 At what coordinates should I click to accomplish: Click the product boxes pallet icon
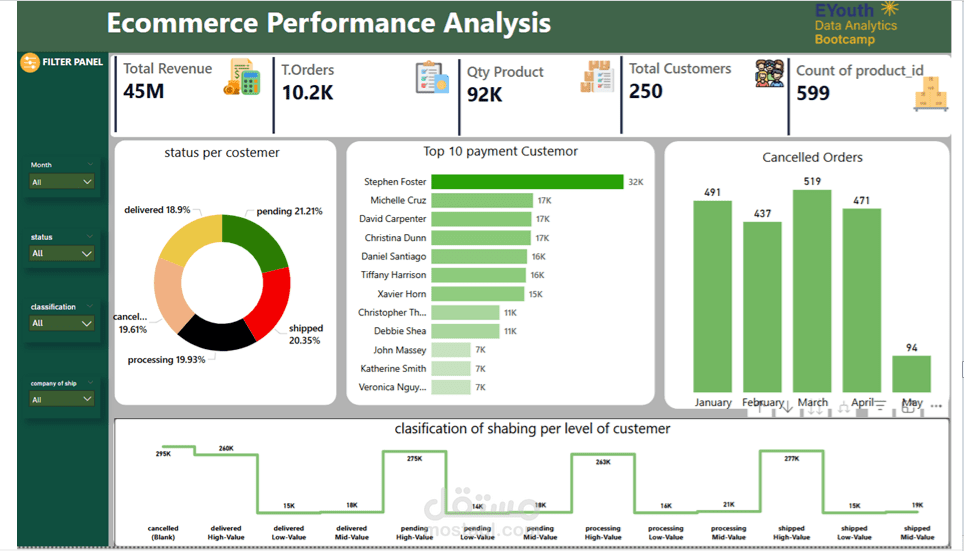point(931,93)
